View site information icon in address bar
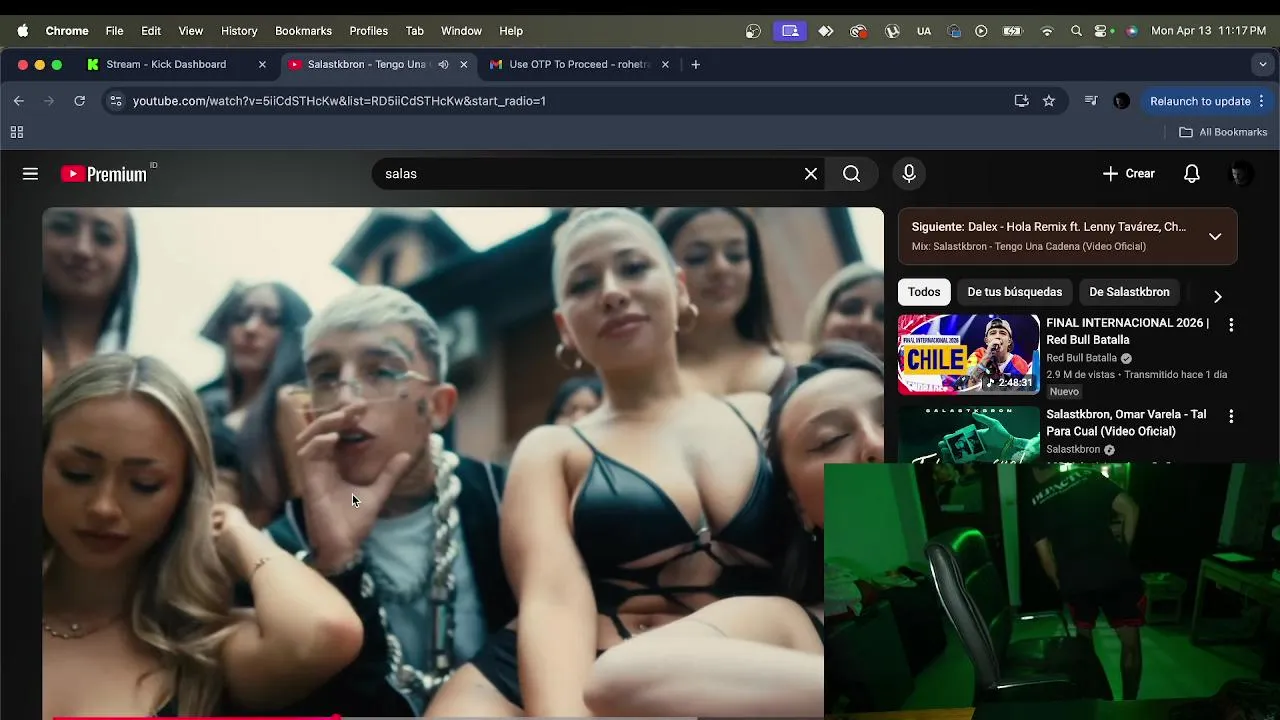This screenshot has height=720, width=1280. [x=116, y=101]
